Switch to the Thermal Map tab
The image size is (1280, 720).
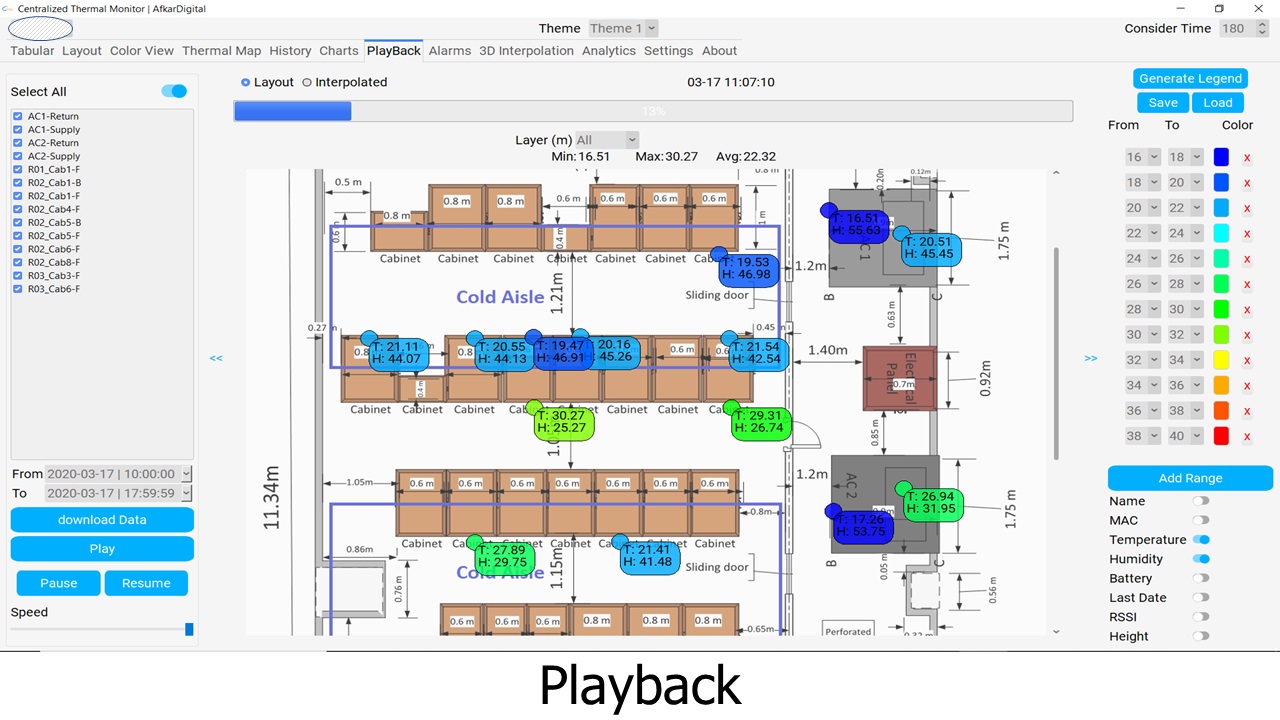(x=221, y=51)
